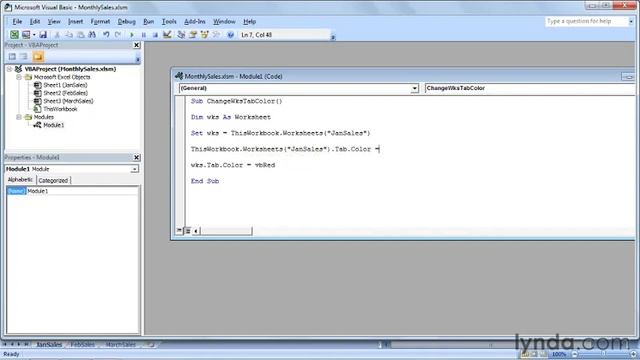Open the Tools menu
Viewport: 640px width, 360px height.
pos(169,21)
